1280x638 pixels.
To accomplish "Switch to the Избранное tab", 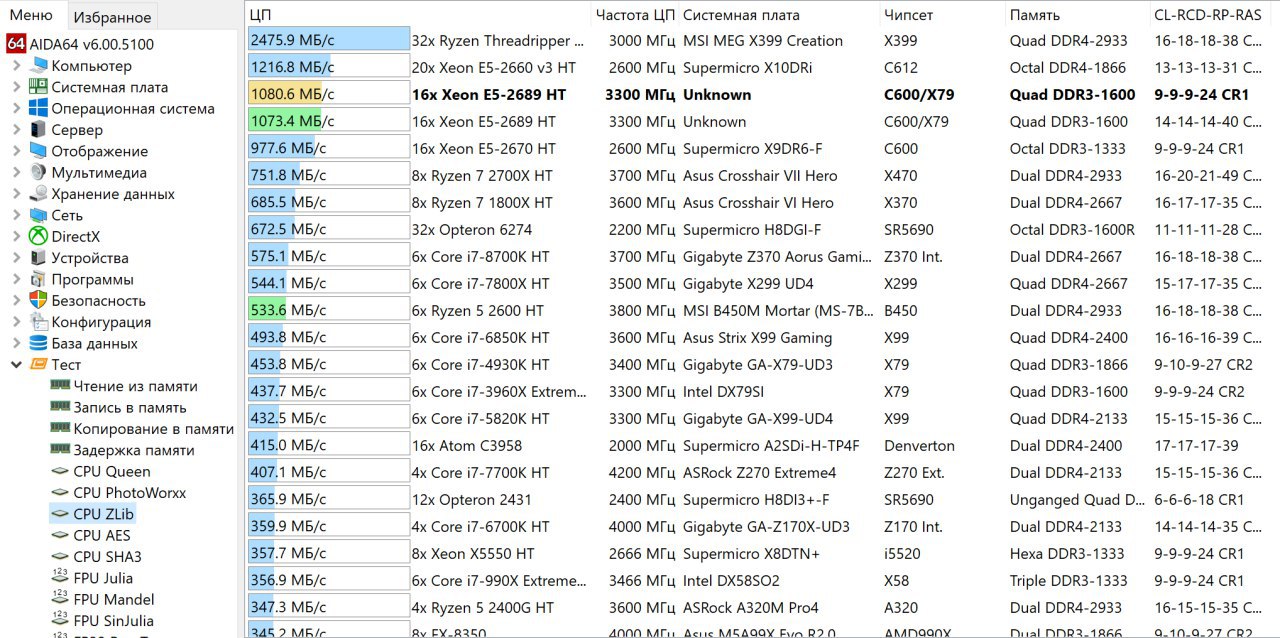I will [112, 17].
